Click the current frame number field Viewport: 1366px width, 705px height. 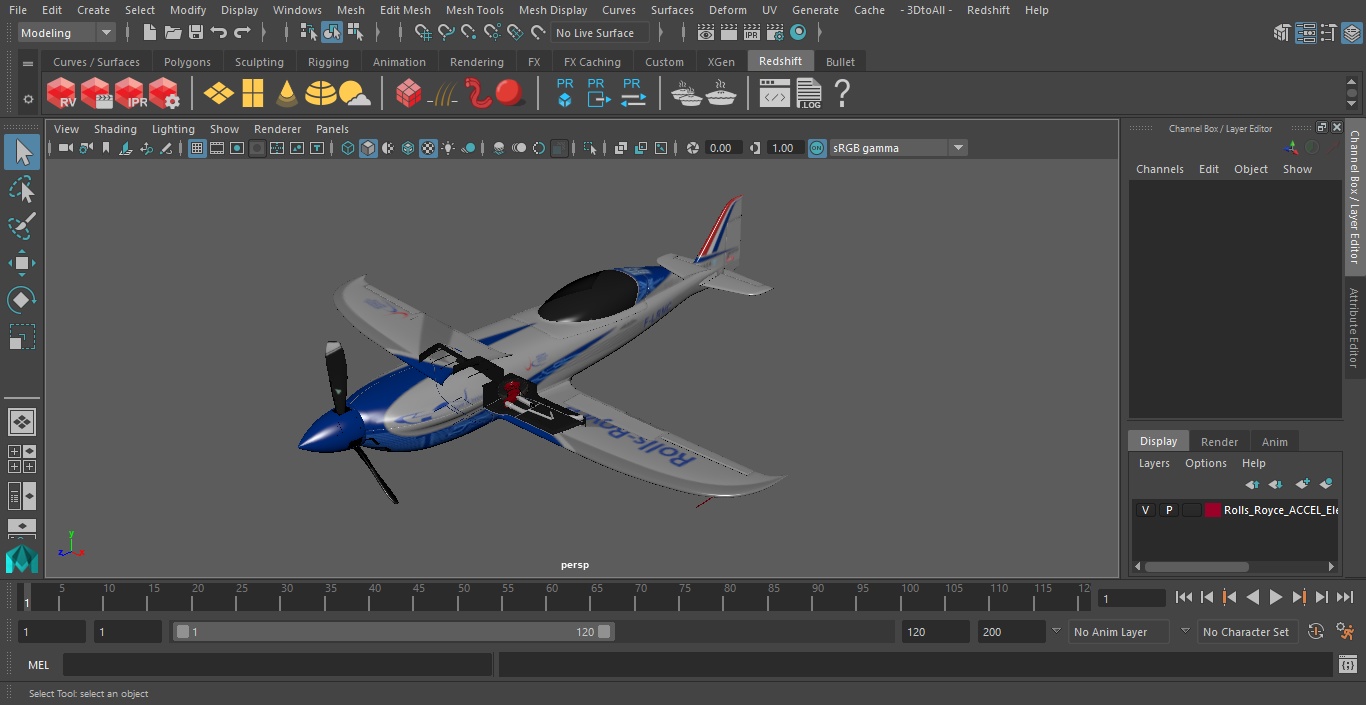tap(1132, 598)
